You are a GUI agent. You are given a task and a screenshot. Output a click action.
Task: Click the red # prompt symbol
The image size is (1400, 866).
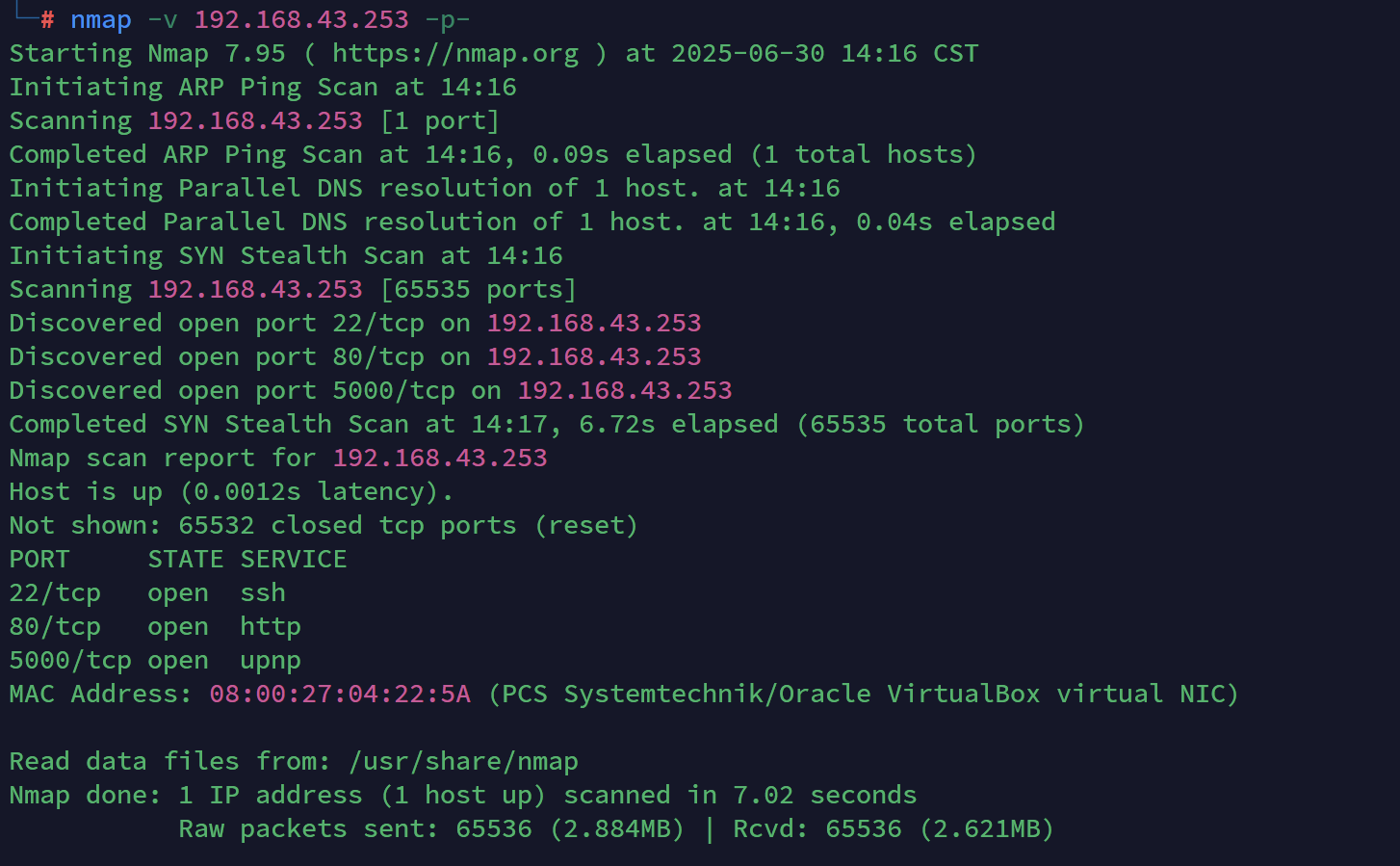click(47, 20)
